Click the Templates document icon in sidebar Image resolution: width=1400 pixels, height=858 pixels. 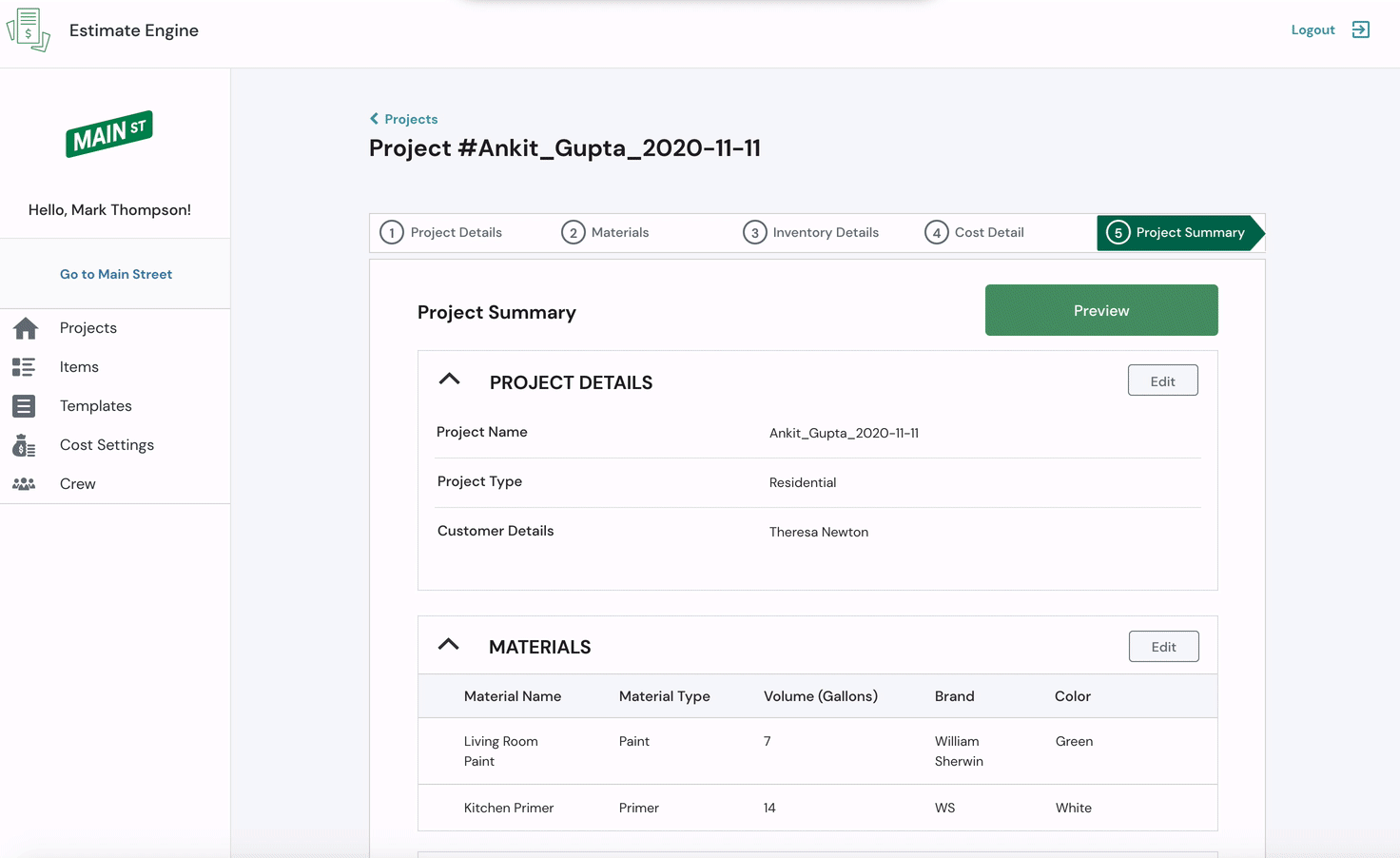24,406
